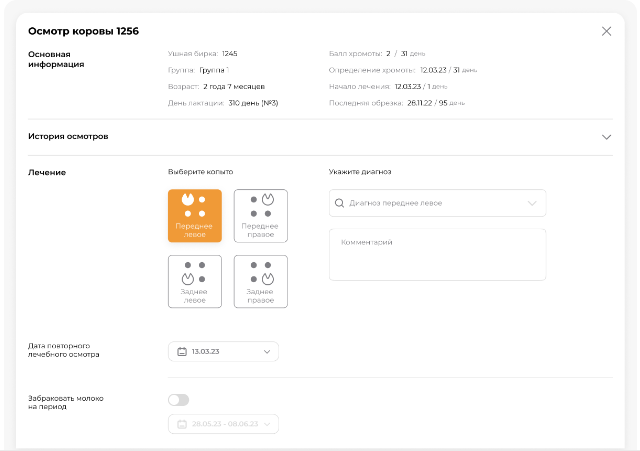This screenshot has width=640, height=451.
Task: Pick the Заднее правое hoof tile
Action: (260, 282)
